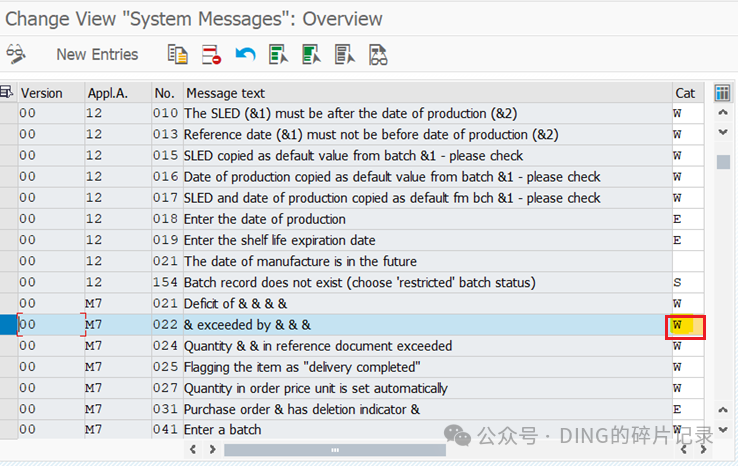Click the Cat field W of message 022
The height and width of the screenshot is (466, 738).
click(686, 326)
